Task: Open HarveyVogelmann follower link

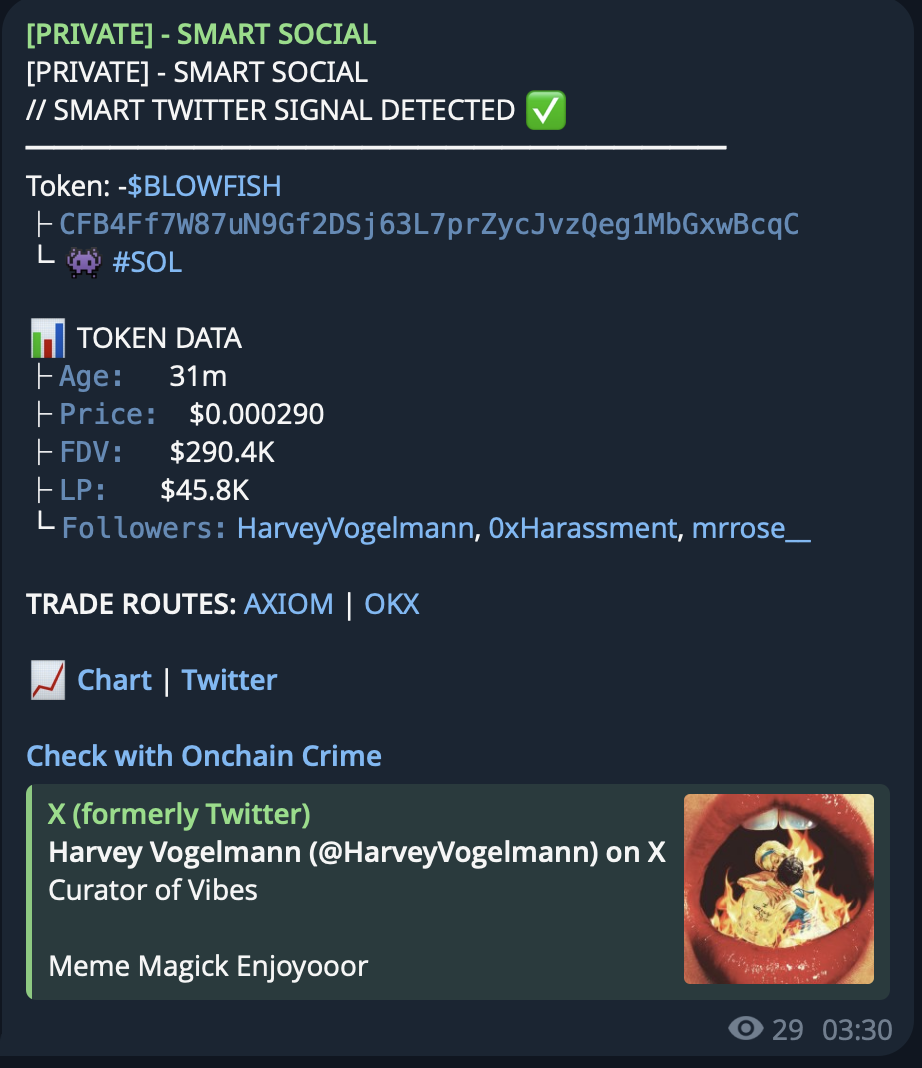Action: [355, 528]
